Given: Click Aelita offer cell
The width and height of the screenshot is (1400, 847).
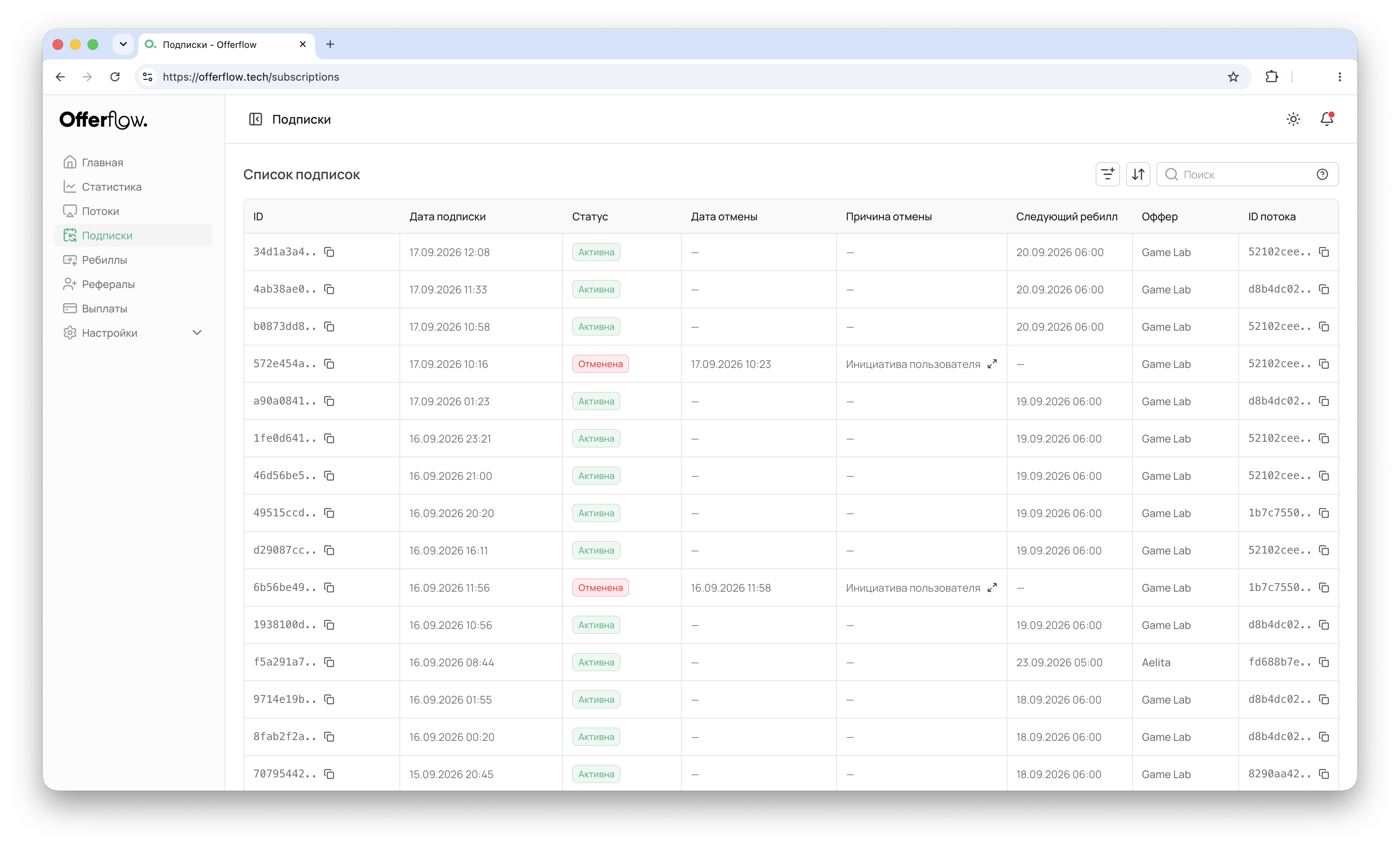Looking at the screenshot, I should (1156, 662).
